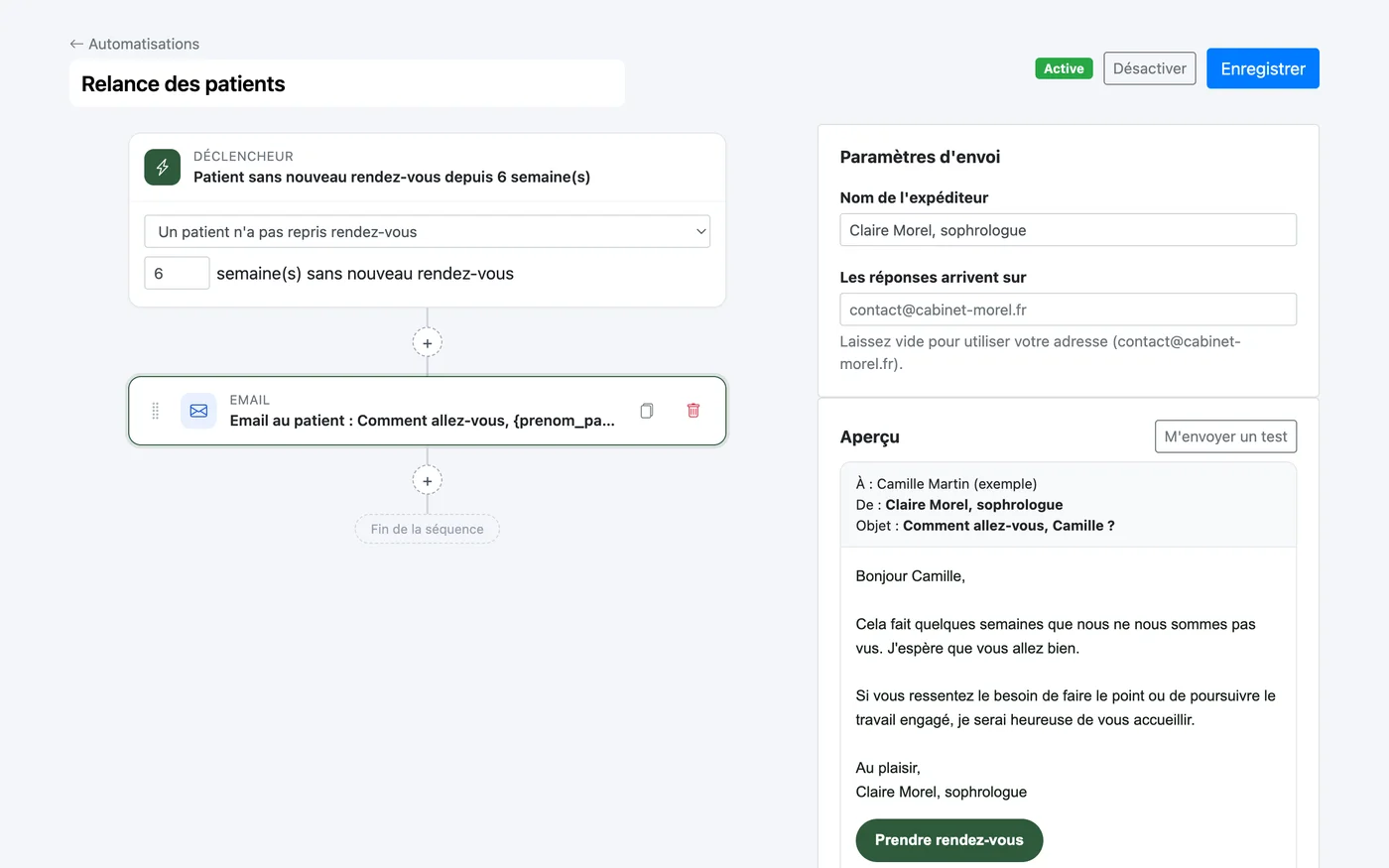
Task: Edit the Relance des patients title field
Action: point(347,83)
